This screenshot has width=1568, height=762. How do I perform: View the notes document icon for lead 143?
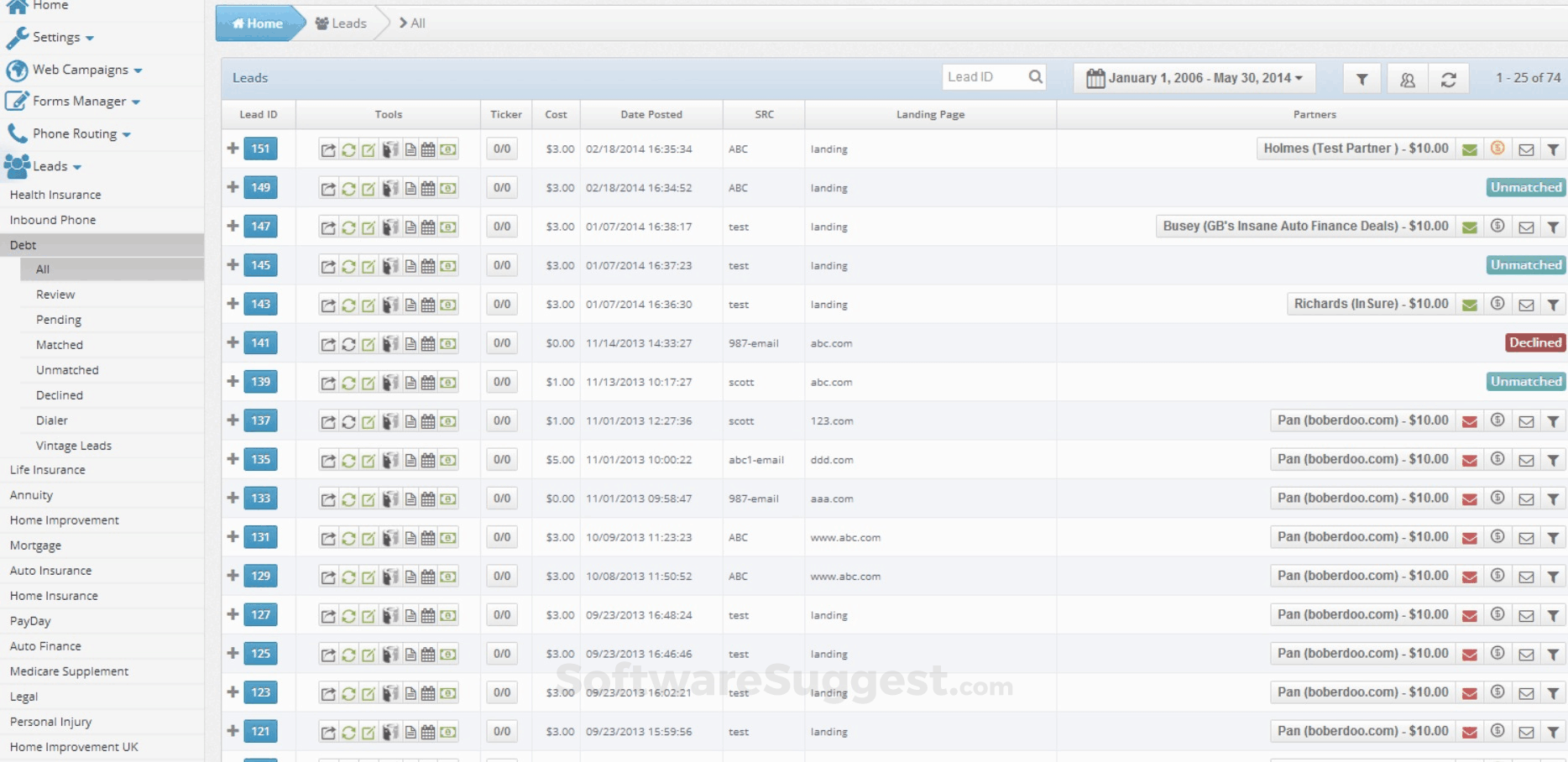click(x=410, y=304)
